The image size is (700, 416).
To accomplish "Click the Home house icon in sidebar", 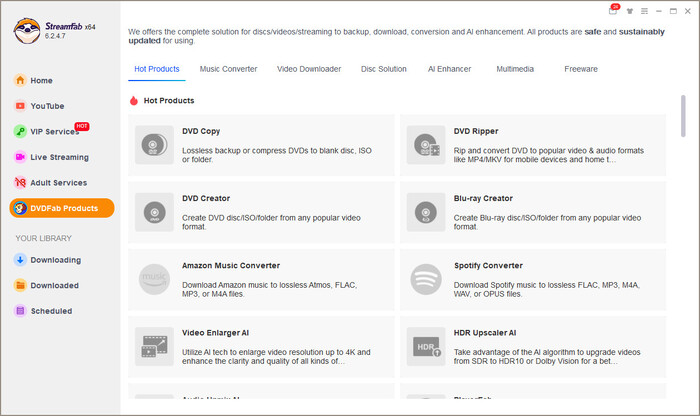I will pyautogui.click(x=20, y=80).
